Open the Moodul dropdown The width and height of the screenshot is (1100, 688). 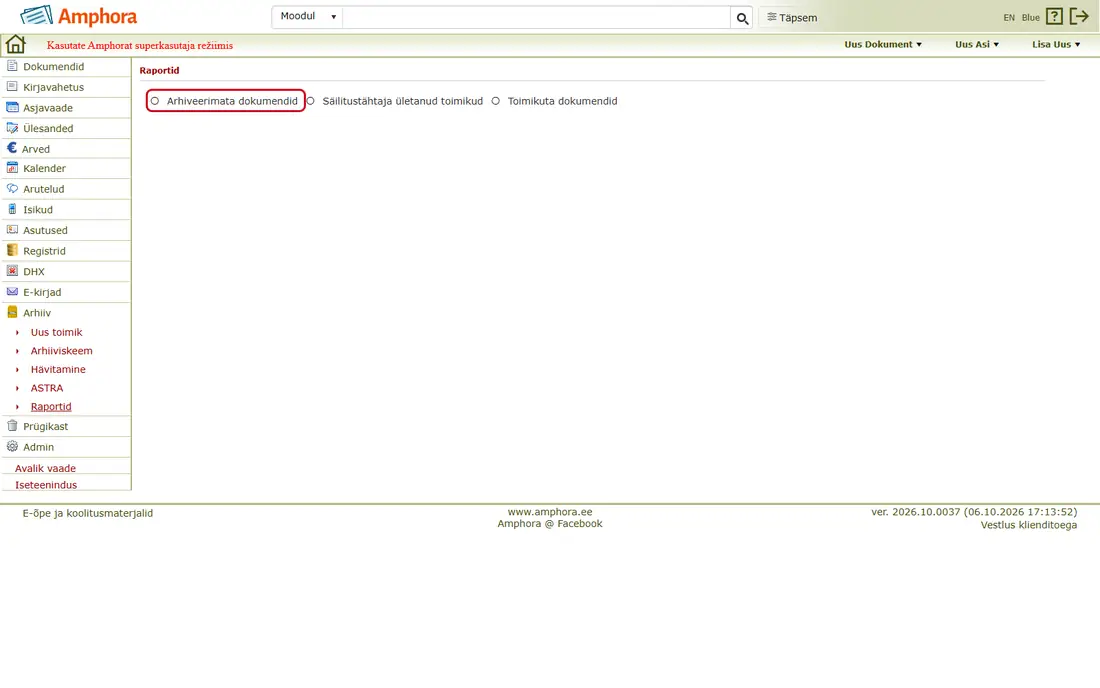pyautogui.click(x=307, y=17)
